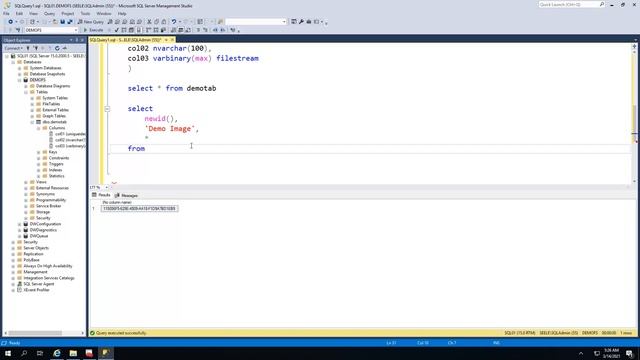640x360 pixels.
Task: Open File Explorer from the taskbar
Action: click(x=73, y=353)
